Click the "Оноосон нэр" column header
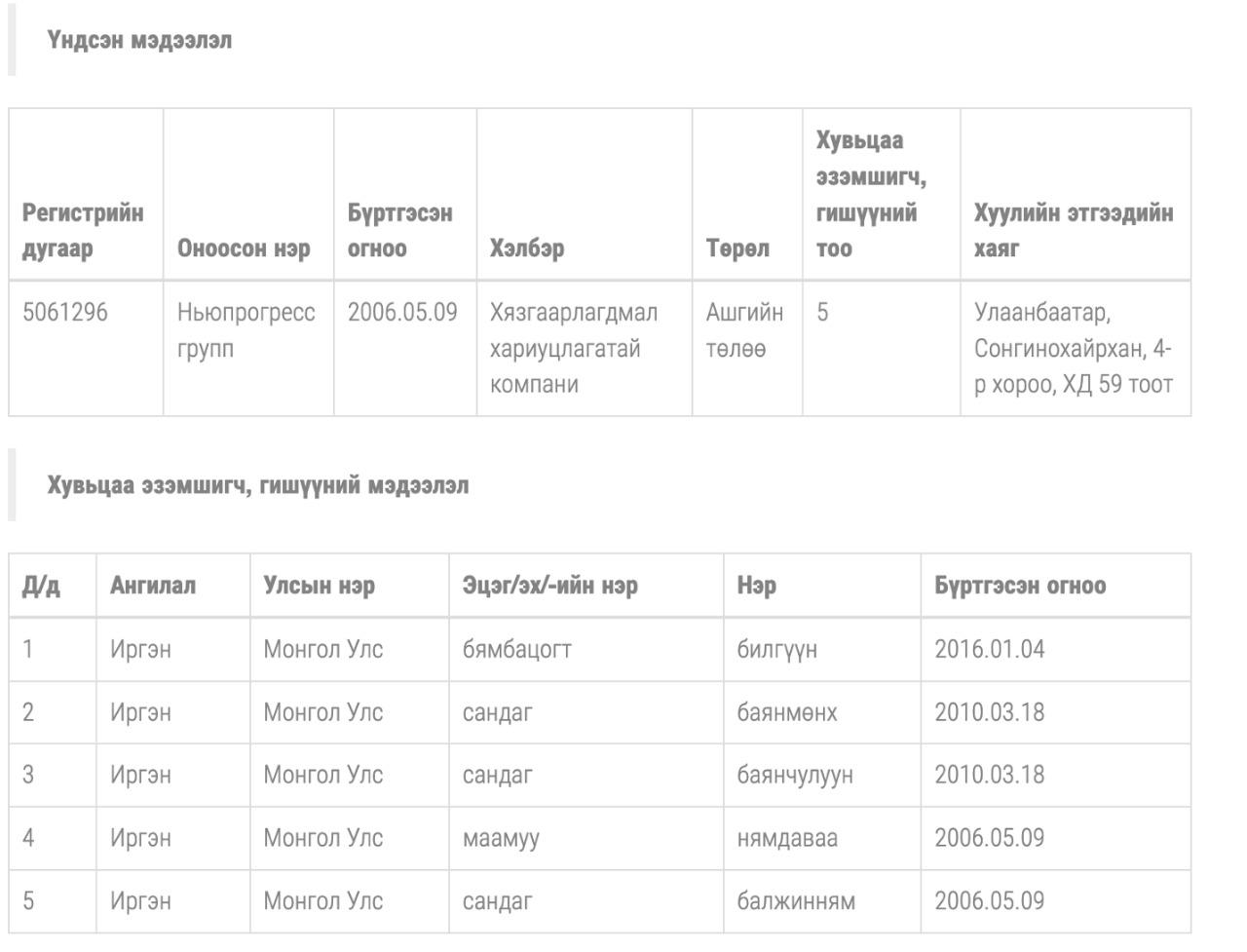 [244, 248]
